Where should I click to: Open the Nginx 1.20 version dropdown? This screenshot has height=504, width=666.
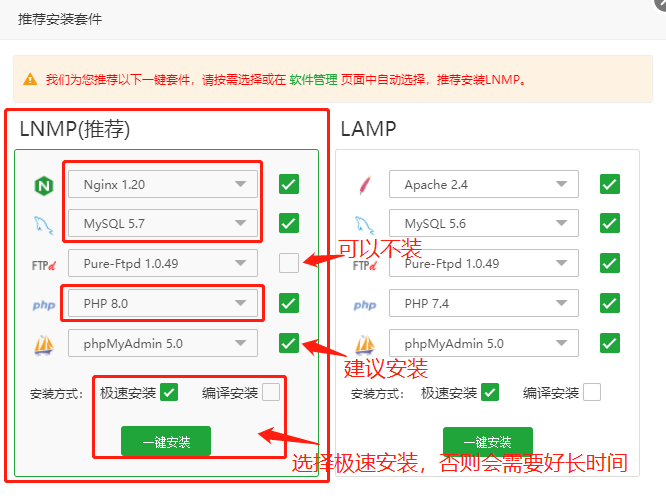(163, 184)
